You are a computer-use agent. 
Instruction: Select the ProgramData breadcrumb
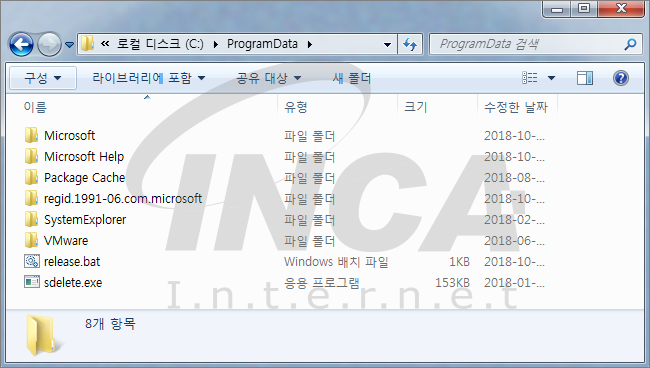(262, 44)
